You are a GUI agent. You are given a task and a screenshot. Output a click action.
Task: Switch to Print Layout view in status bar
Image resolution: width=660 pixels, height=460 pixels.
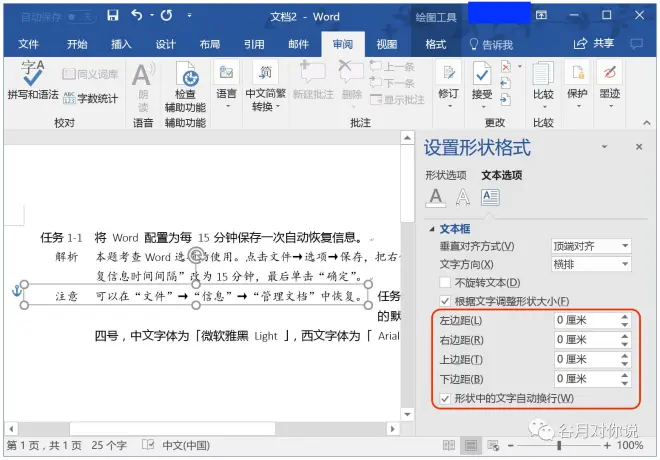click(x=471, y=445)
